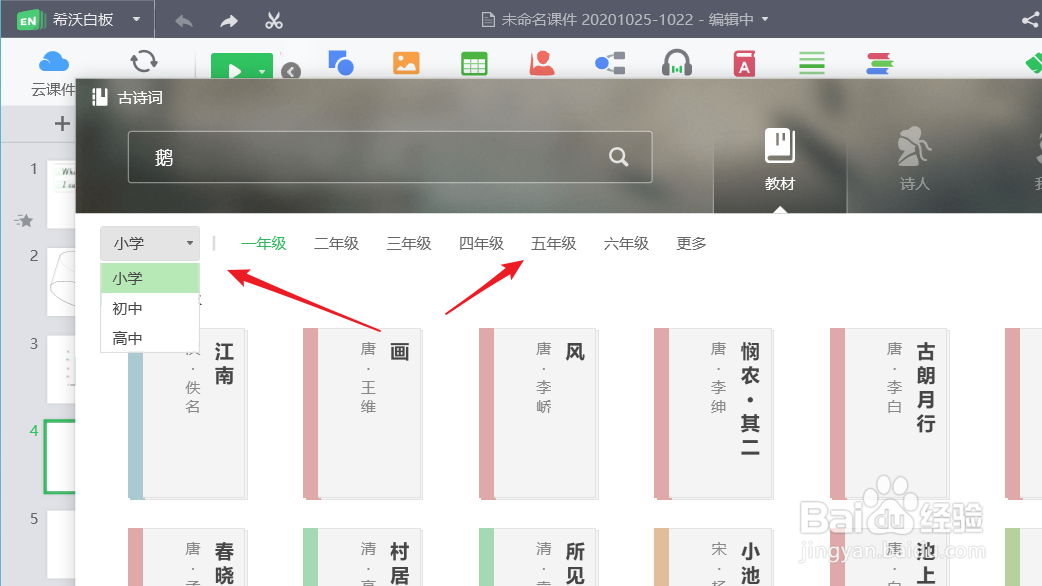Screen dimensions: 1042x586
Task: Select slide 1 thumbnail
Action: [60, 195]
